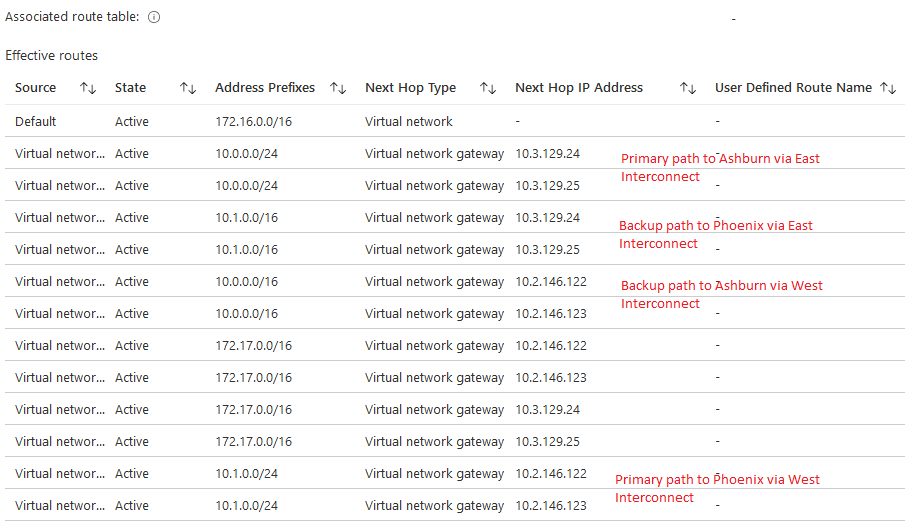The image size is (912, 525).
Task: Sort by Source column arrows icon
Action: coord(88,88)
